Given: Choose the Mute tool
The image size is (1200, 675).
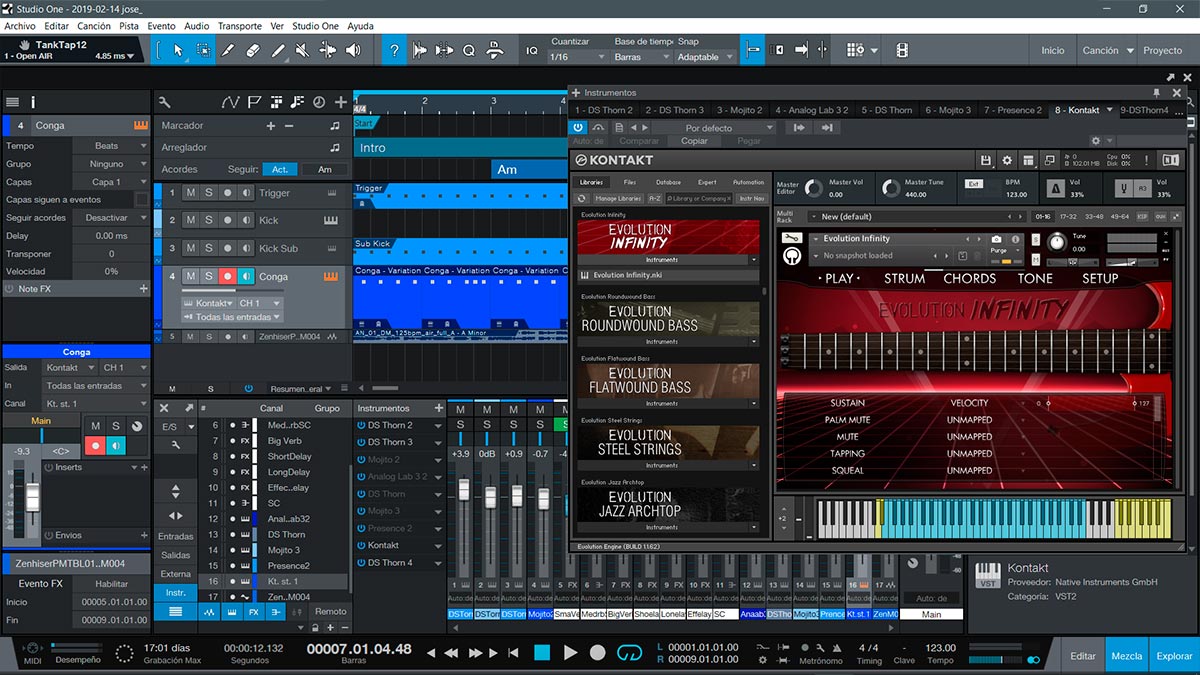Looking at the screenshot, I should [x=303, y=50].
